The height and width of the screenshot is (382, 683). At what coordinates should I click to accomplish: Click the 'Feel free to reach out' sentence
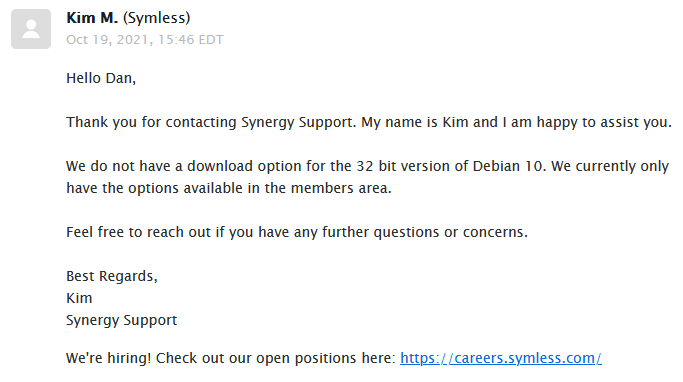coord(297,232)
